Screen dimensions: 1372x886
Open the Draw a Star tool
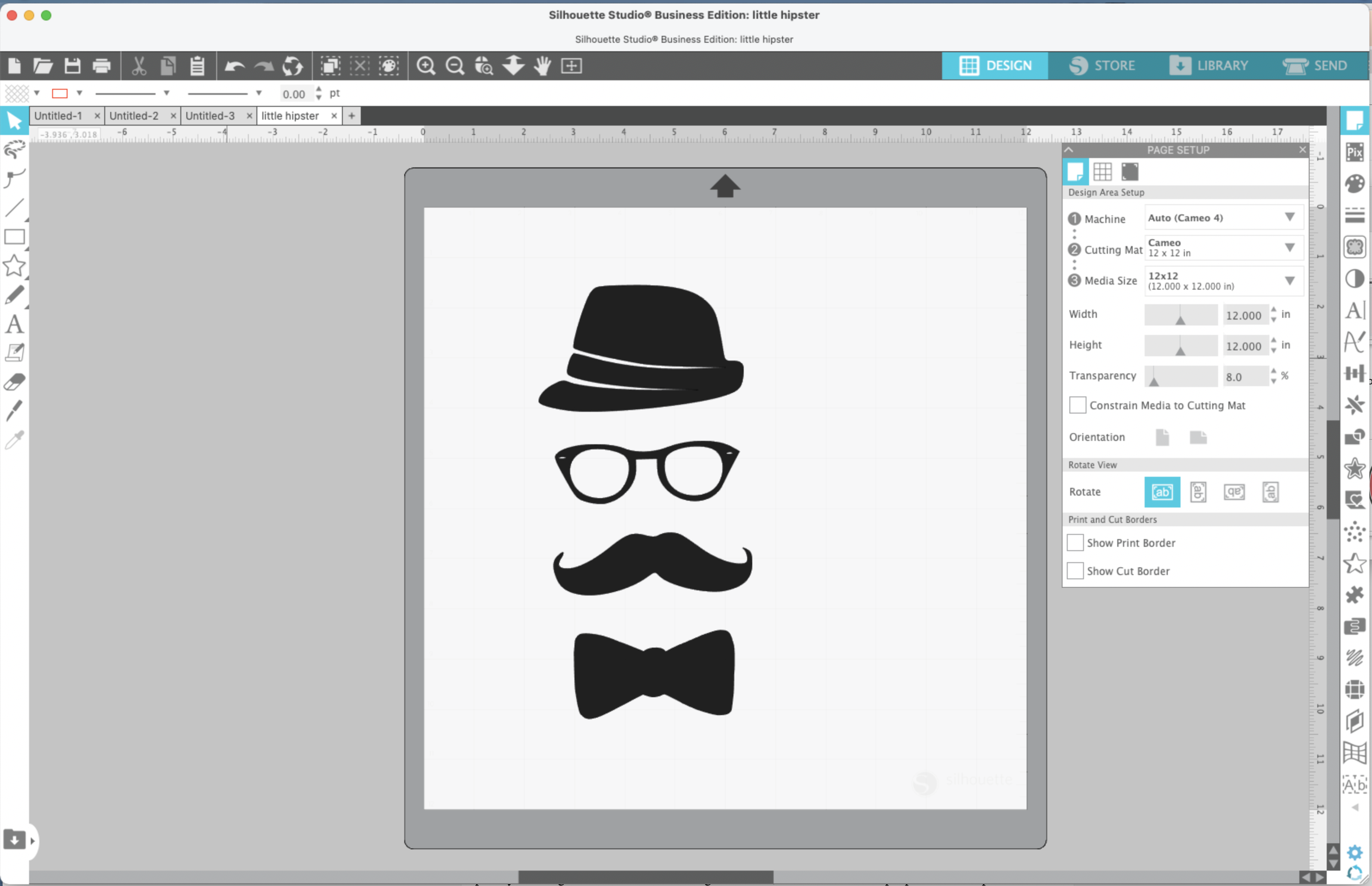(15, 266)
